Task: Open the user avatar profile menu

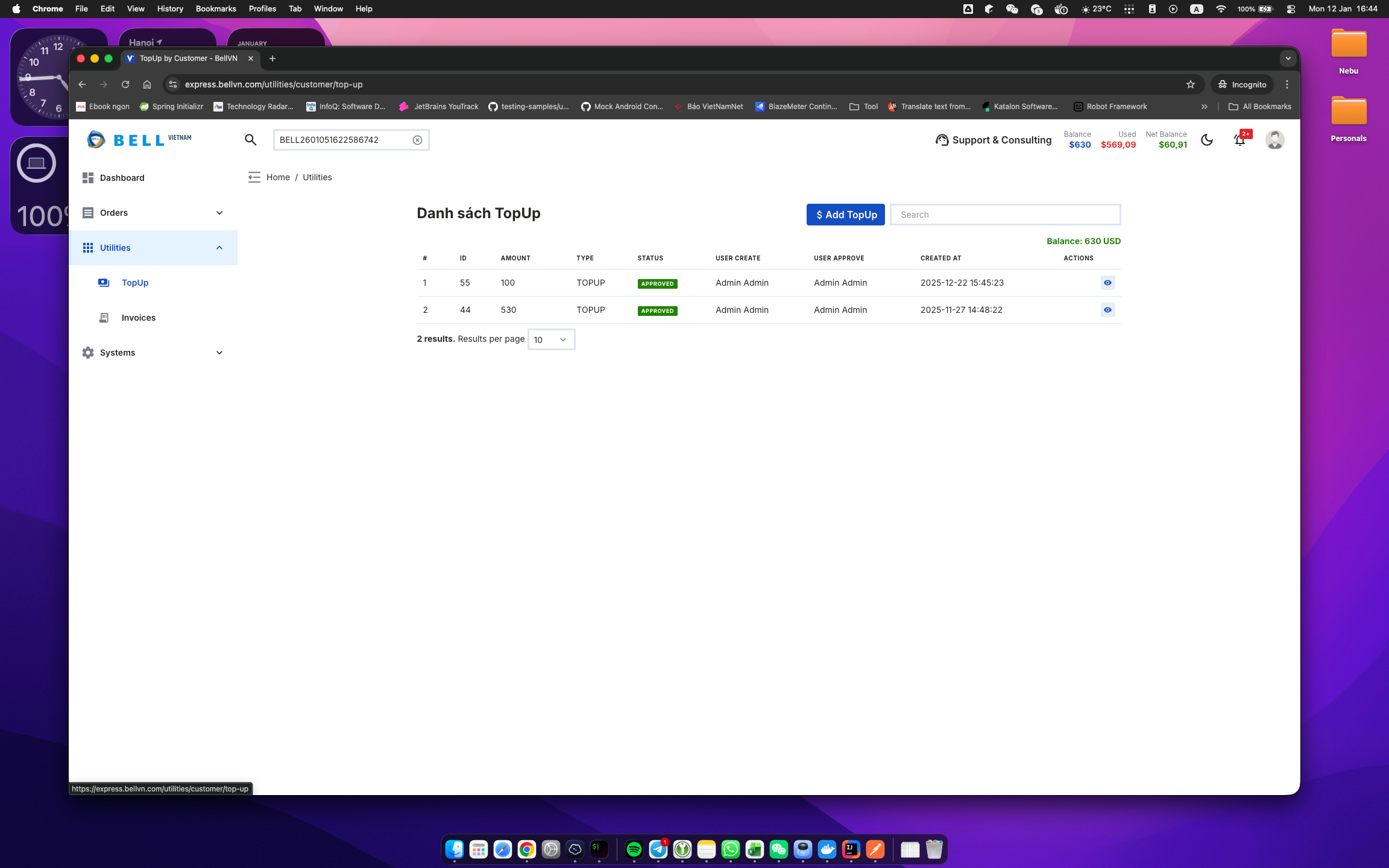Action: pos(1274,140)
